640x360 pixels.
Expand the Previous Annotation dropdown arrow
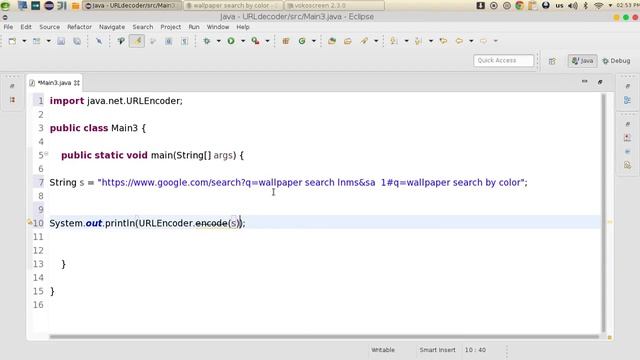pyautogui.click(x=431, y=41)
